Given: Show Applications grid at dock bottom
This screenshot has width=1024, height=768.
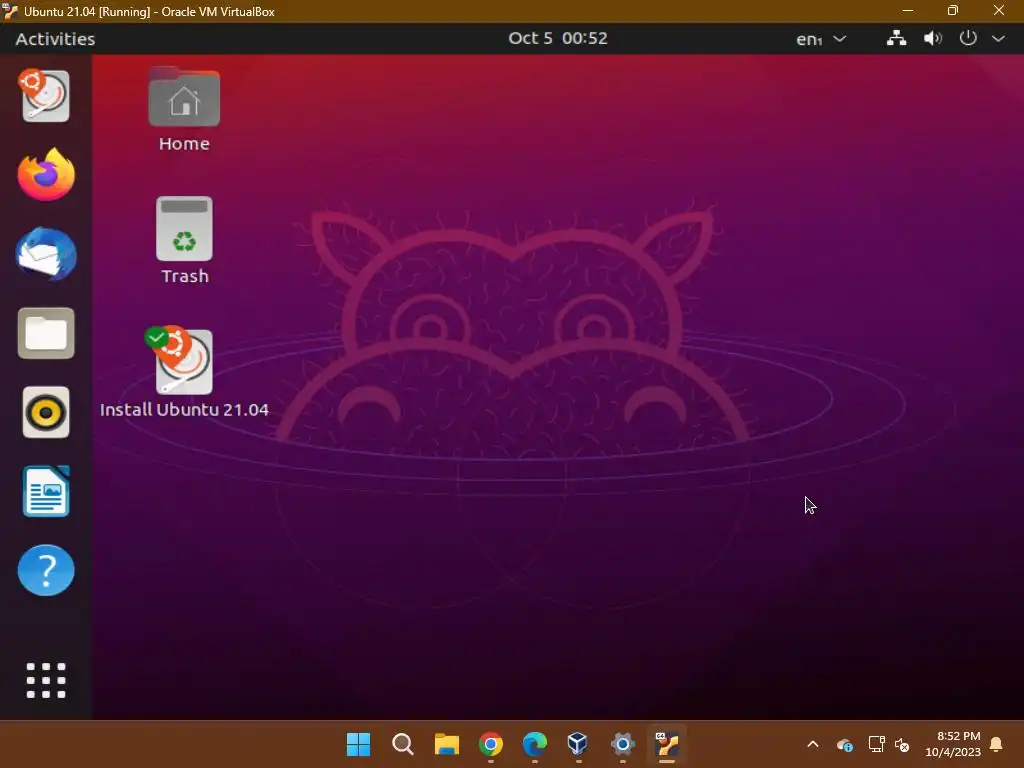Looking at the screenshot, I should pos(46,680).
